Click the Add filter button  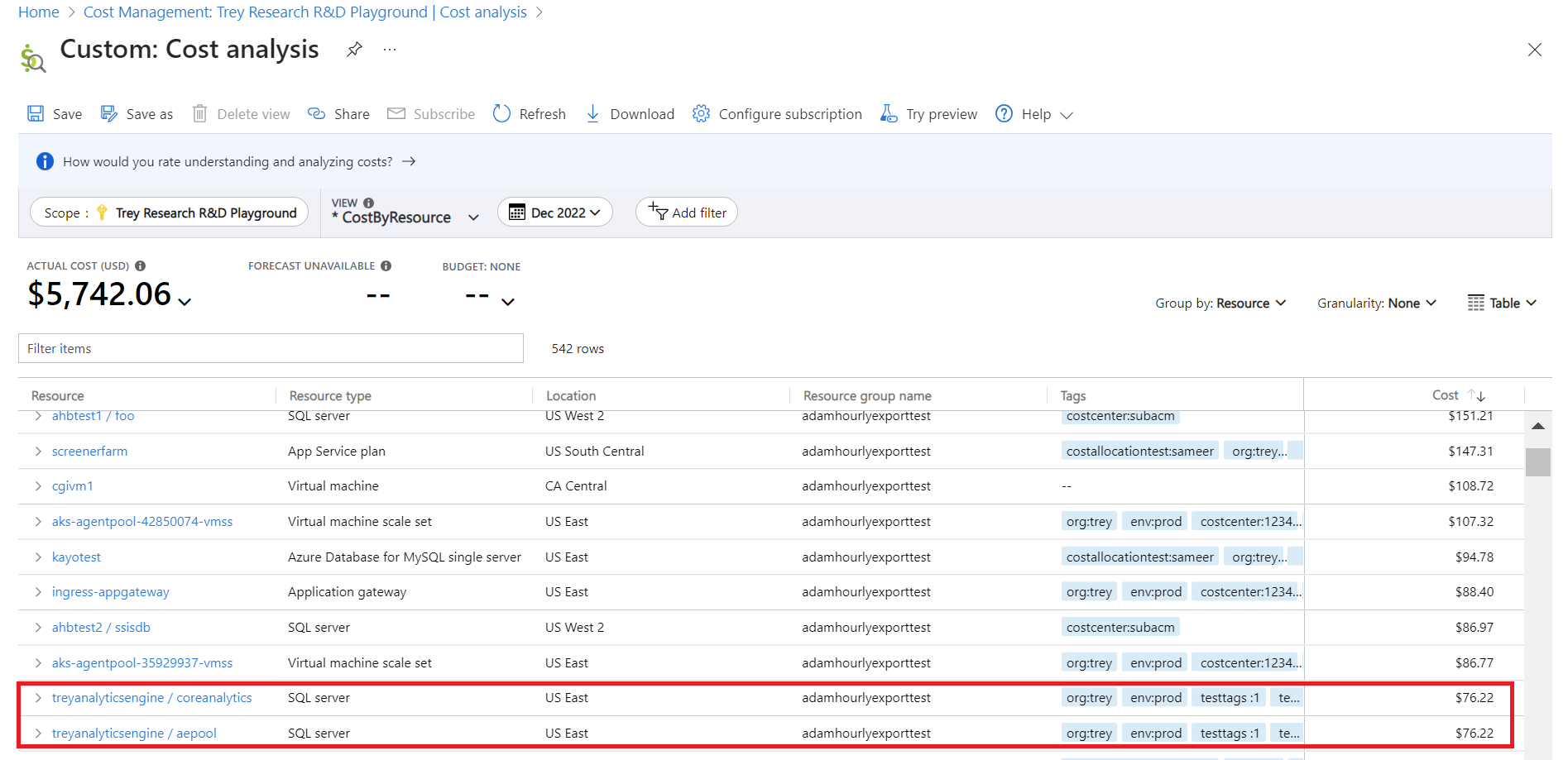coord(687,213)
